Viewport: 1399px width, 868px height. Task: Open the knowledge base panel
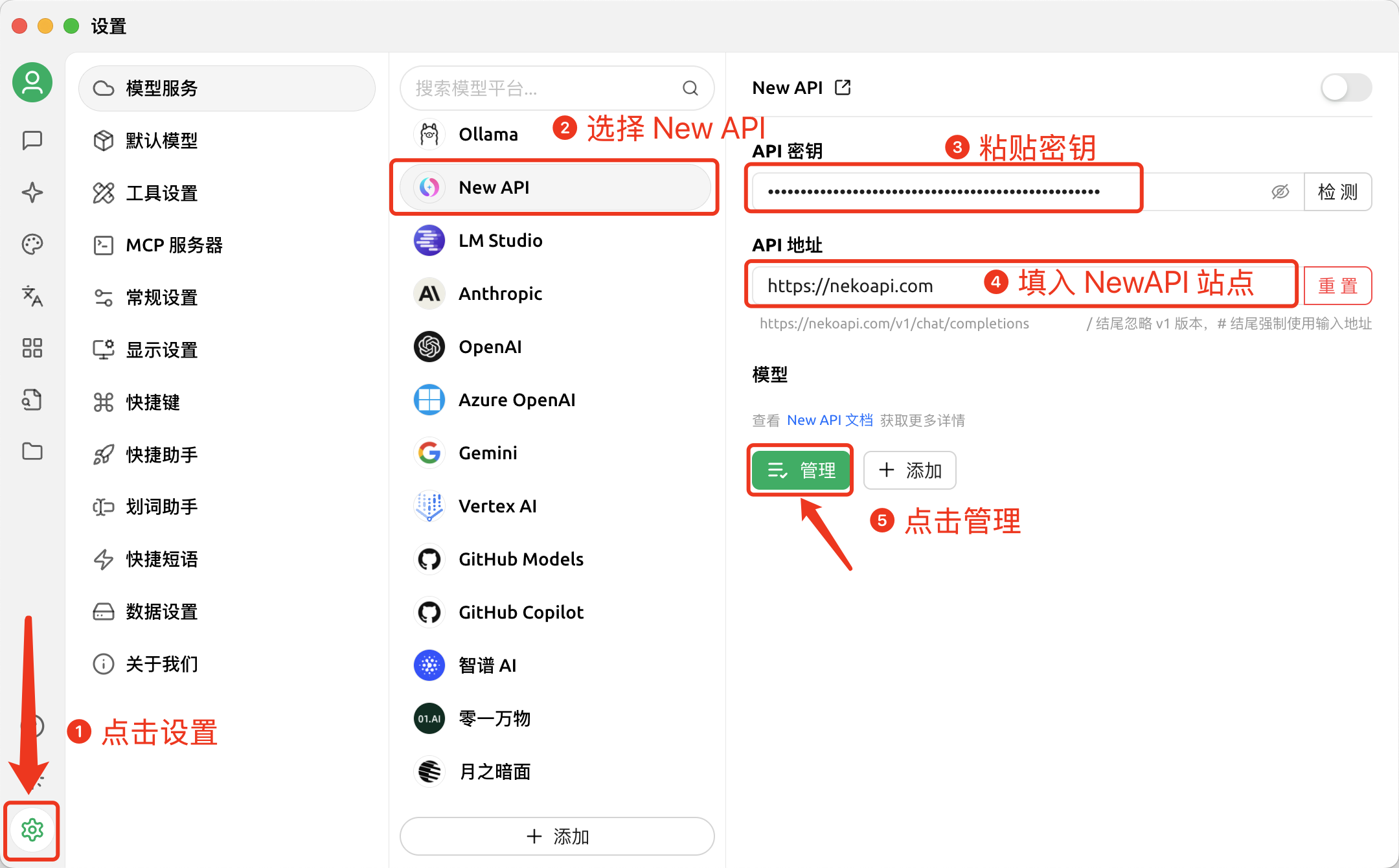click(x=32, y=400)
